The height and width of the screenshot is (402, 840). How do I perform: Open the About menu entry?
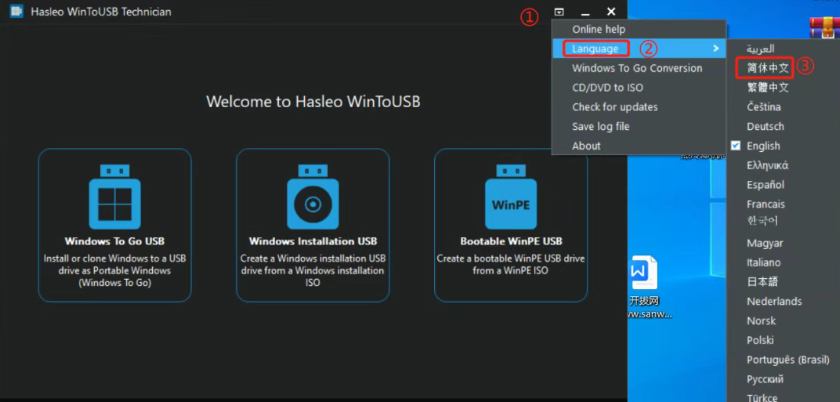pos(586,146)
